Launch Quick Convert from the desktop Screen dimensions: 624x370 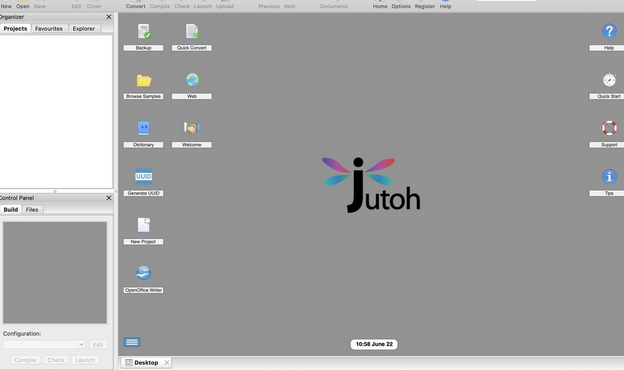coord(192,31)
